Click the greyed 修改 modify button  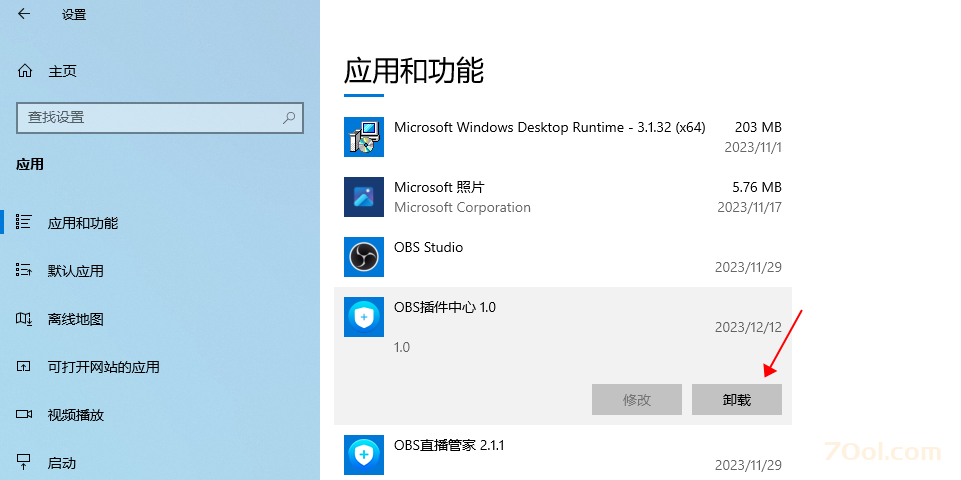(637, 400)
